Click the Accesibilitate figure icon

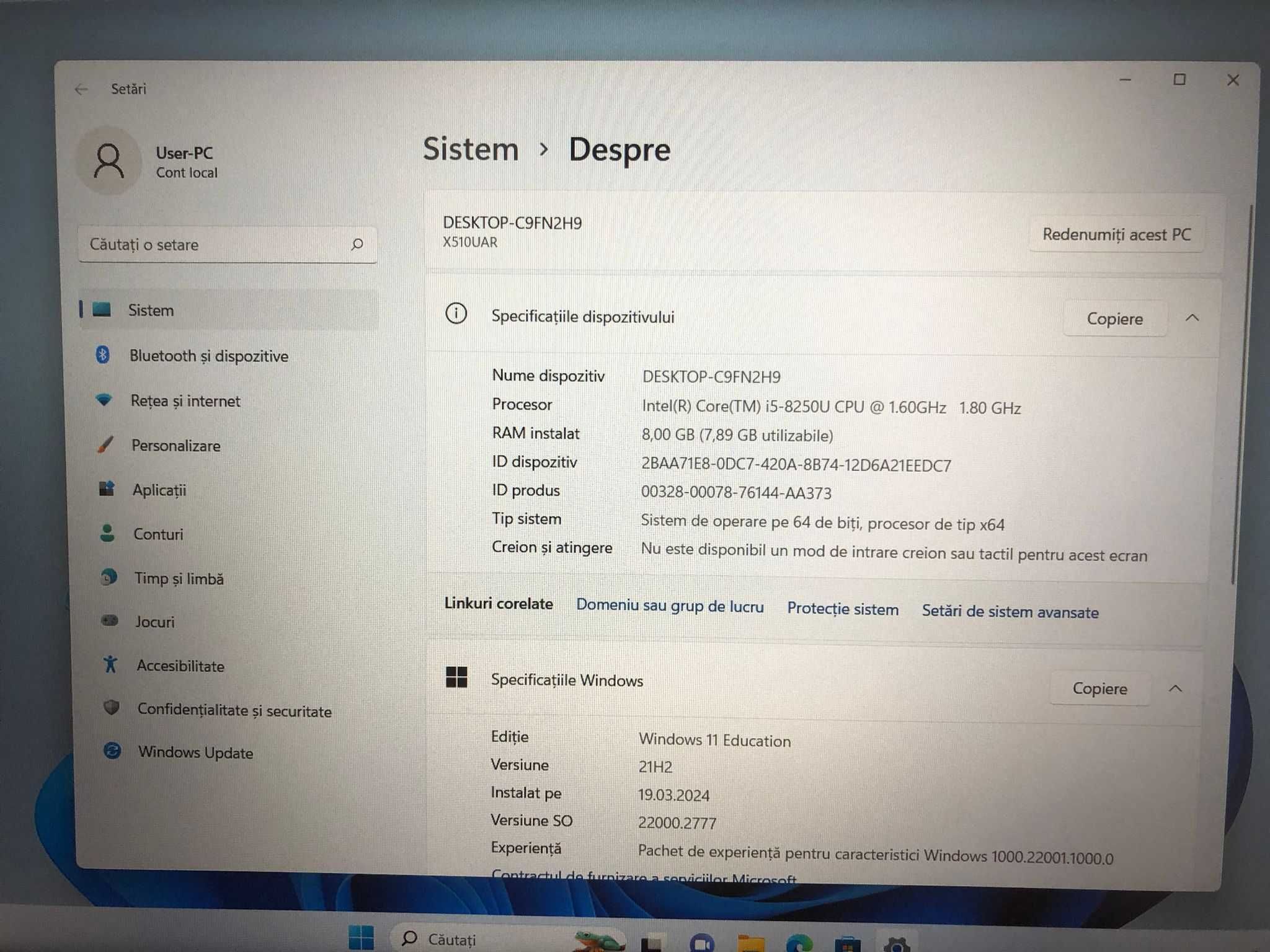(110, 664)
